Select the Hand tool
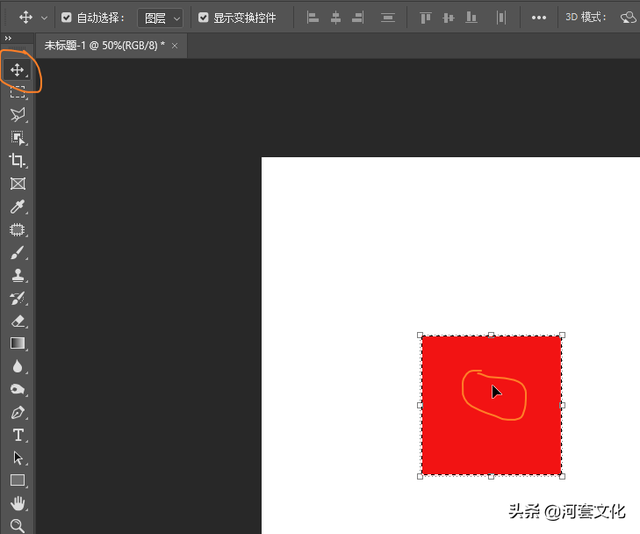 (x=18, y=503)
